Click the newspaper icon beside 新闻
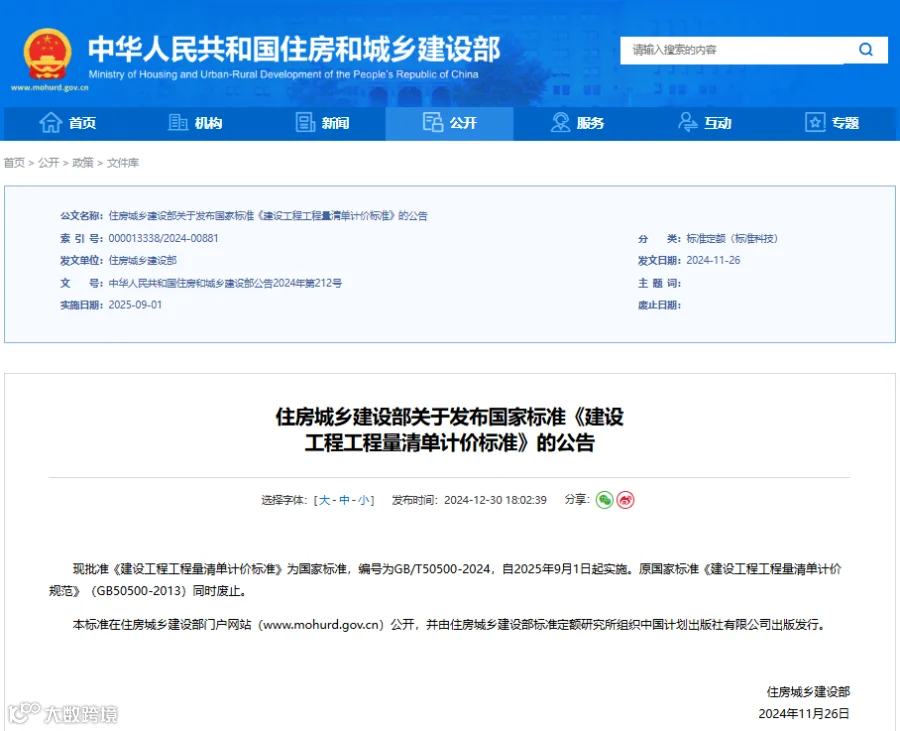The image size is (900, 731). [305, 122]
